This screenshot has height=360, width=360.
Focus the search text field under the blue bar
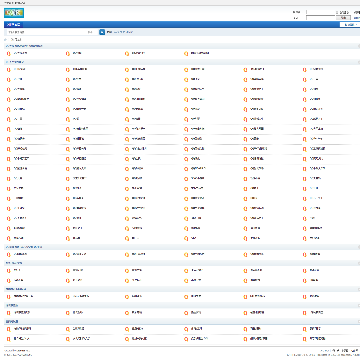coord(46,32)
